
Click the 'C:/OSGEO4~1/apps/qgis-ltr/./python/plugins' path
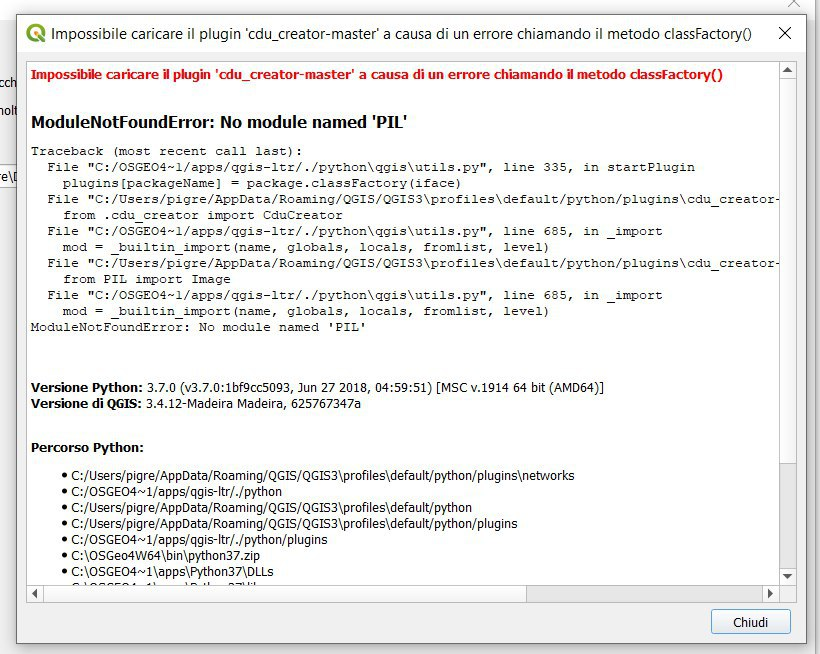click(199, 540)
